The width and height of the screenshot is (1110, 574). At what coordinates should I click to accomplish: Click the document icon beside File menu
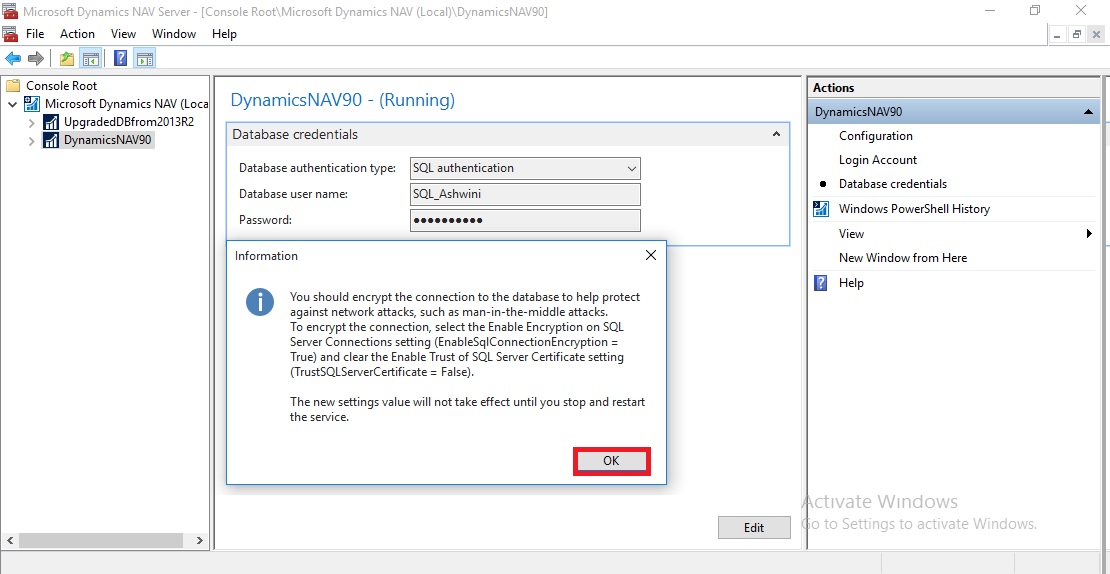pos(9,34)
